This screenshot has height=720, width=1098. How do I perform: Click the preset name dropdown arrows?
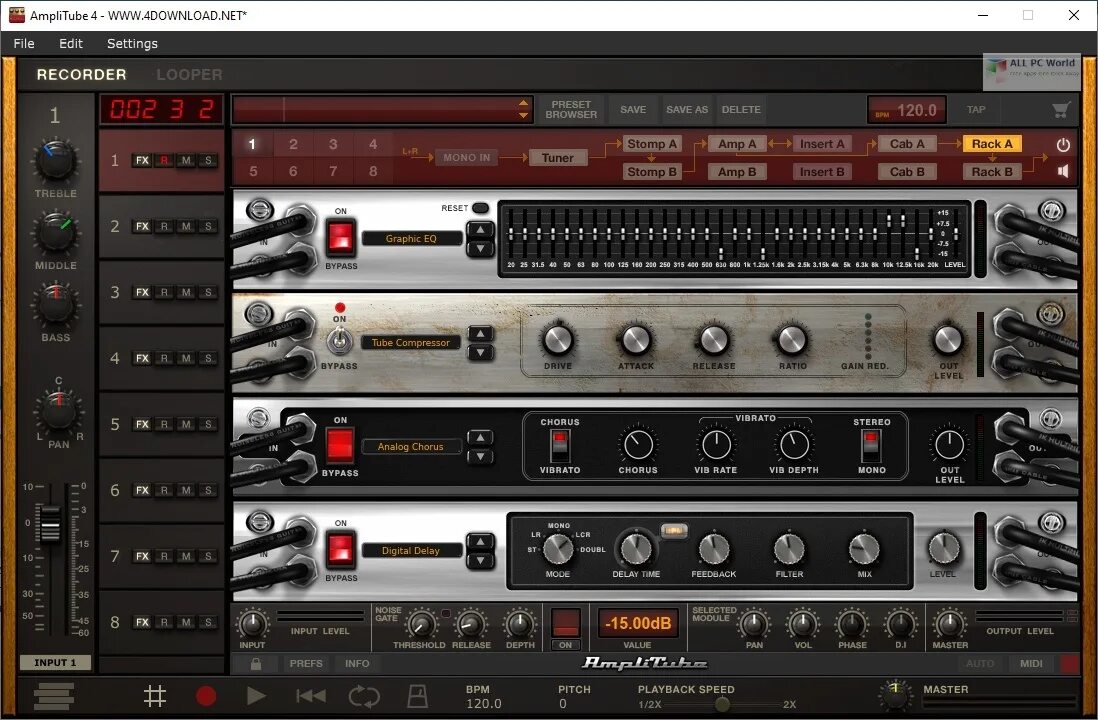tap(525, 109)
